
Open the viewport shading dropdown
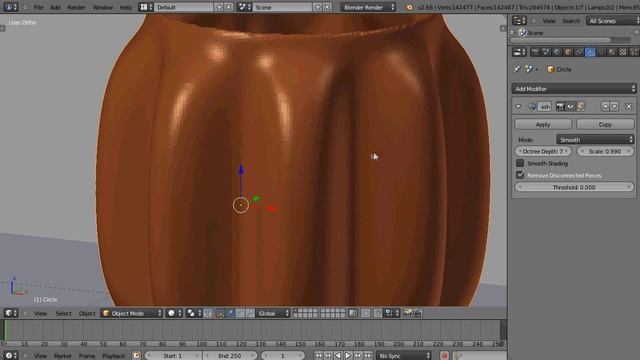pos(174,313)
